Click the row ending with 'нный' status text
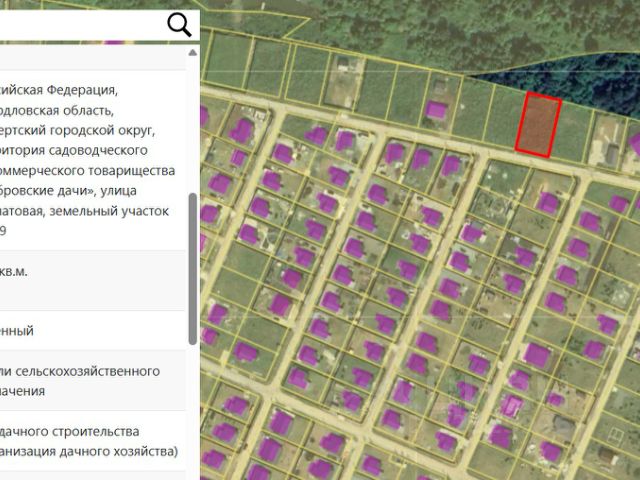The height and width of the screenshot is (480, 640). tap(93, 330)
